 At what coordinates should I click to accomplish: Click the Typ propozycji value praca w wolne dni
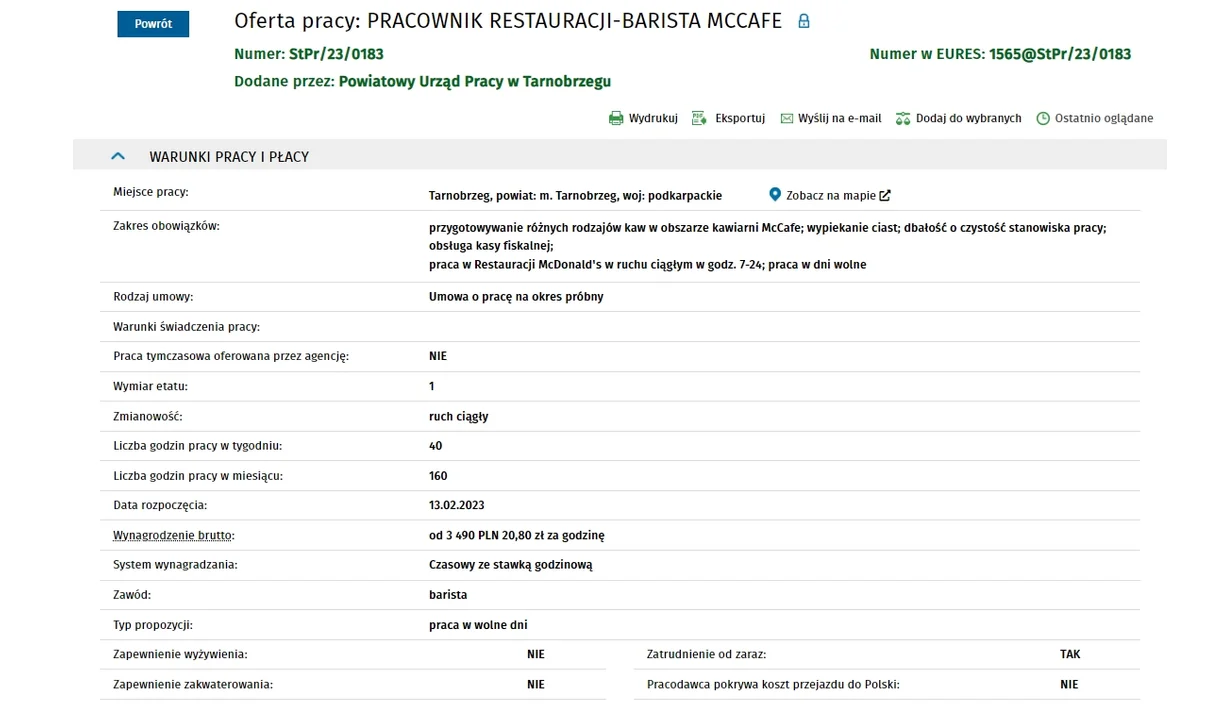coord(478,625)
